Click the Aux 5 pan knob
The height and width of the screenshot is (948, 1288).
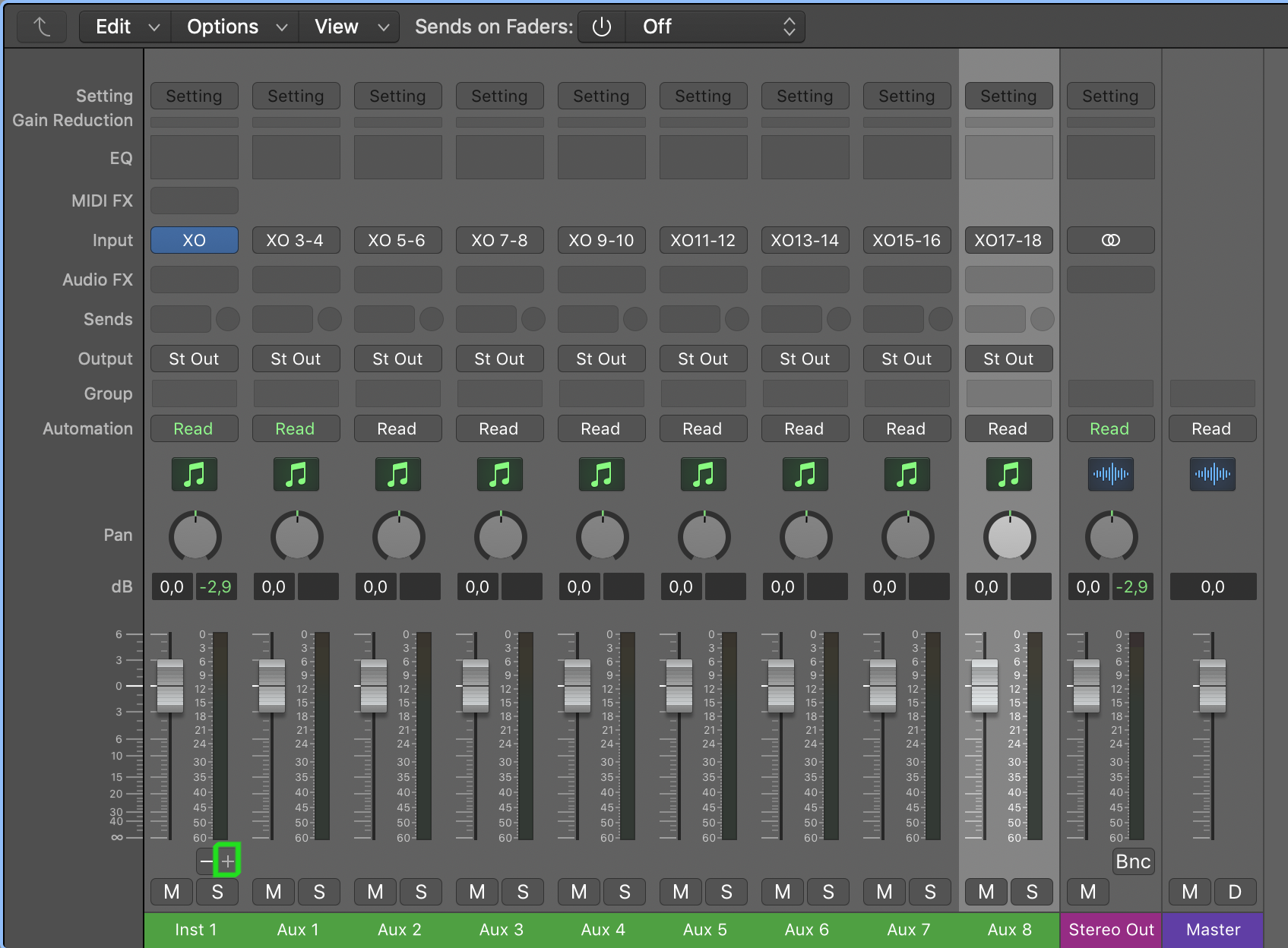click(x=704, y=537)
